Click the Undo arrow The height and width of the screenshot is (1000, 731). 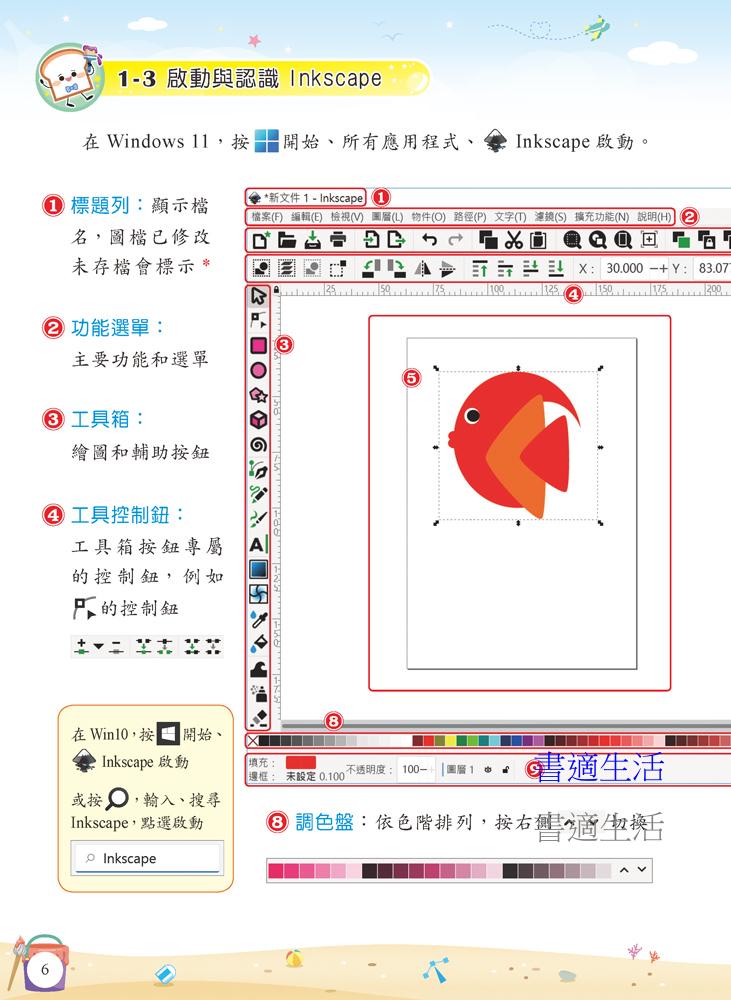tap(430, 240)
